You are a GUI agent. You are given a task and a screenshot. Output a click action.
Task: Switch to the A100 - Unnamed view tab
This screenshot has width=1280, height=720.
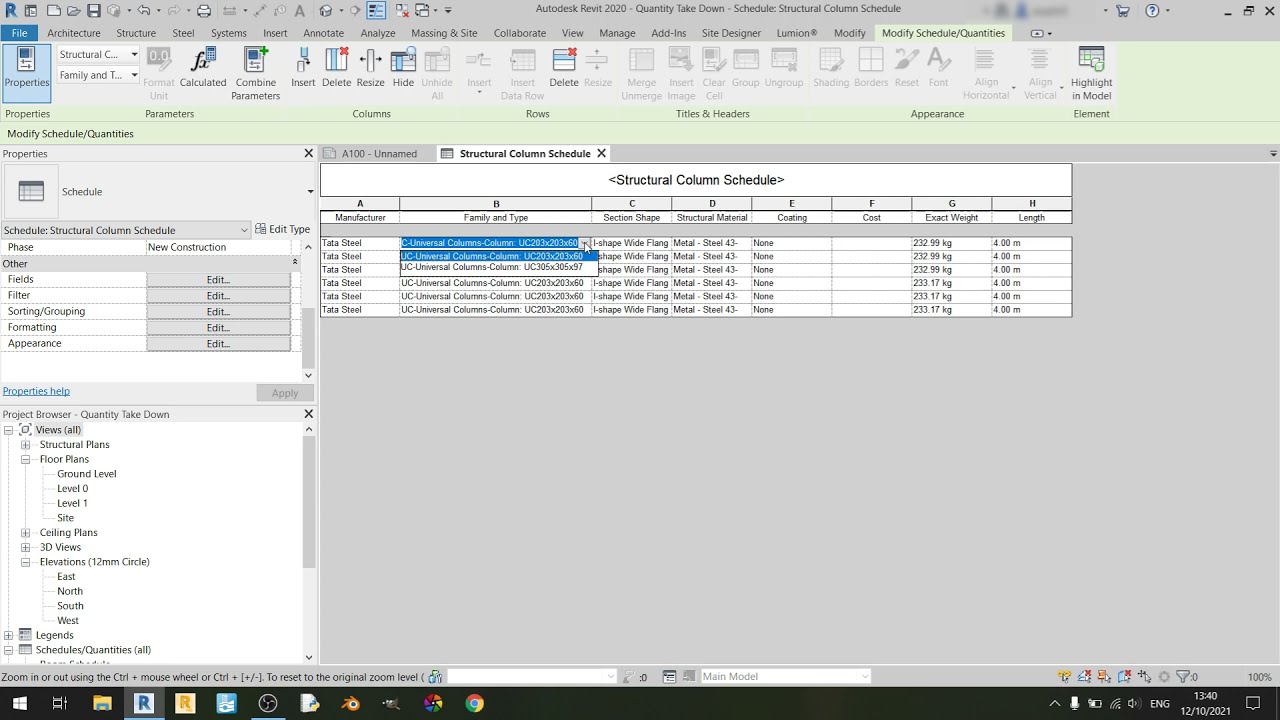(x=379, y=154)
